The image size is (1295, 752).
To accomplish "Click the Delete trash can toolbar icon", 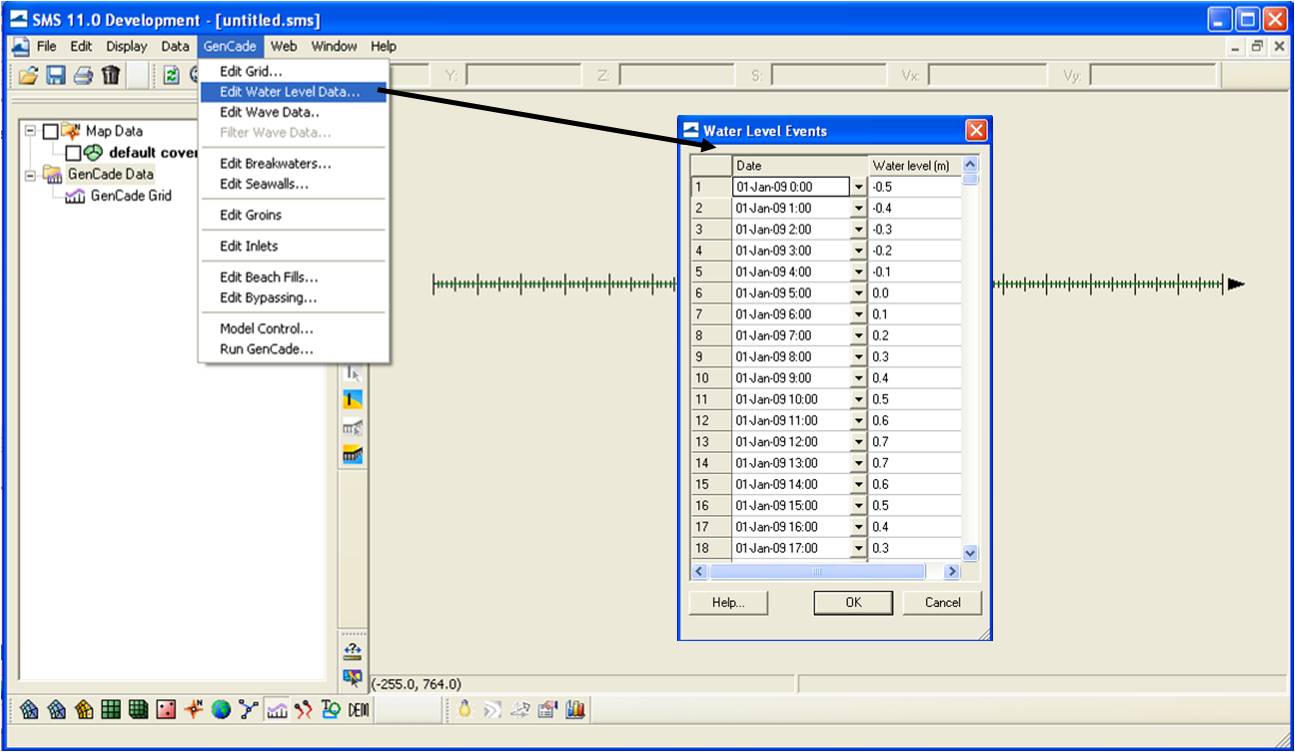I will pos(111,75).
